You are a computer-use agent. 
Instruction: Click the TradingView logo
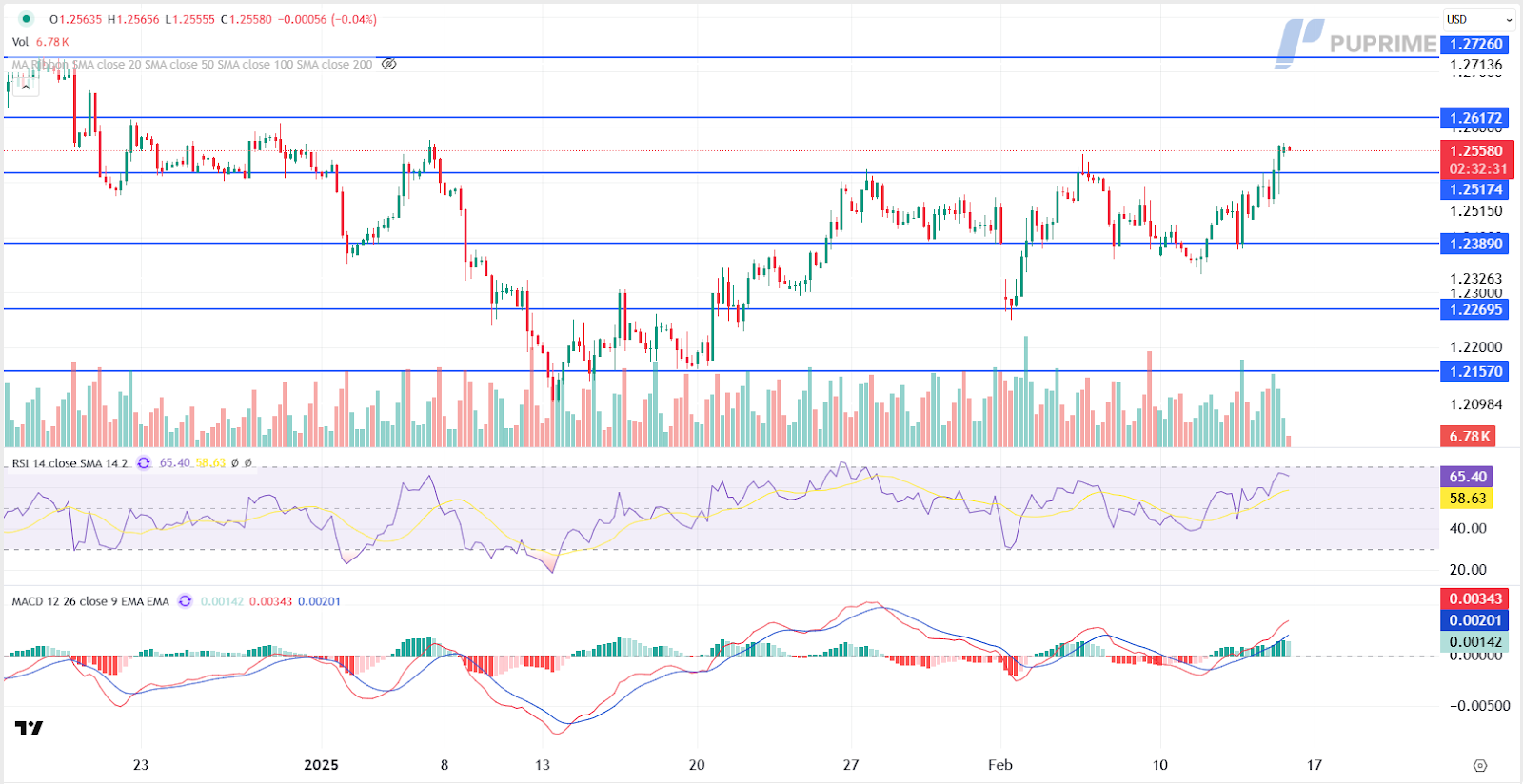pos(29,728)
